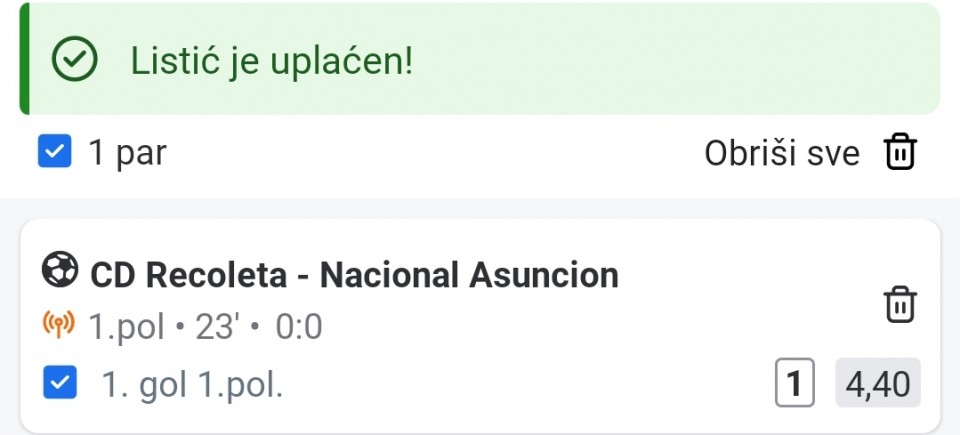960x435 pixels.
Task: Click the '1.pol' period indicator
Action: click(x=126, y=327)
